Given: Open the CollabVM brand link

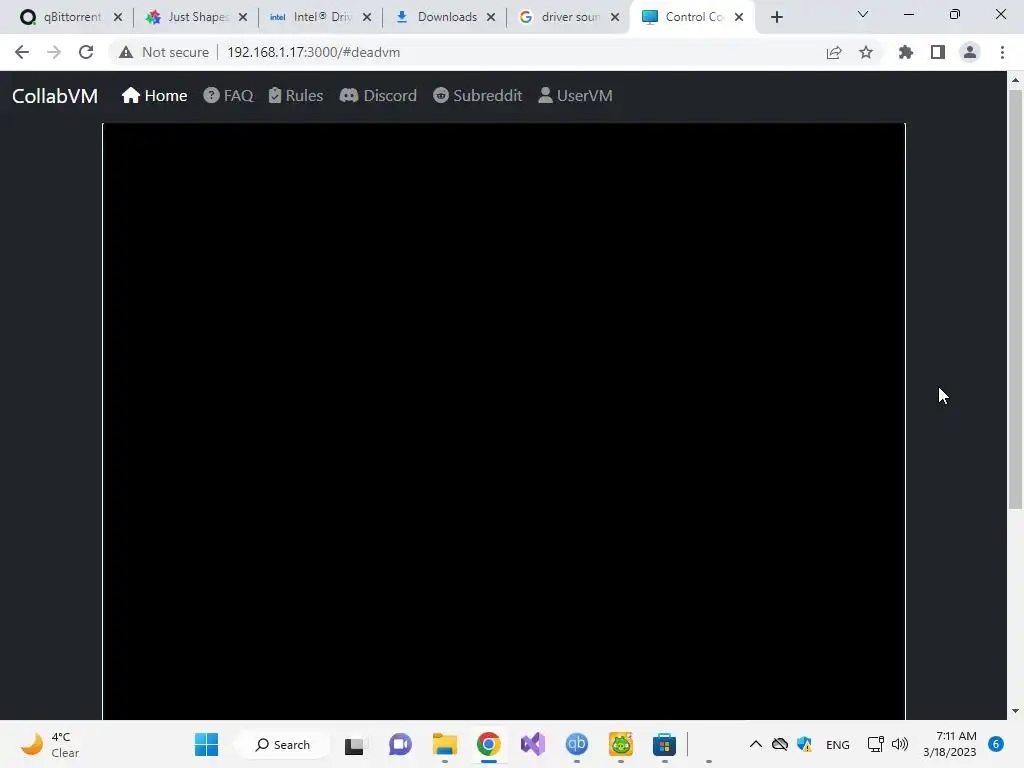Looking at the screenshot, I should (55, 96).
